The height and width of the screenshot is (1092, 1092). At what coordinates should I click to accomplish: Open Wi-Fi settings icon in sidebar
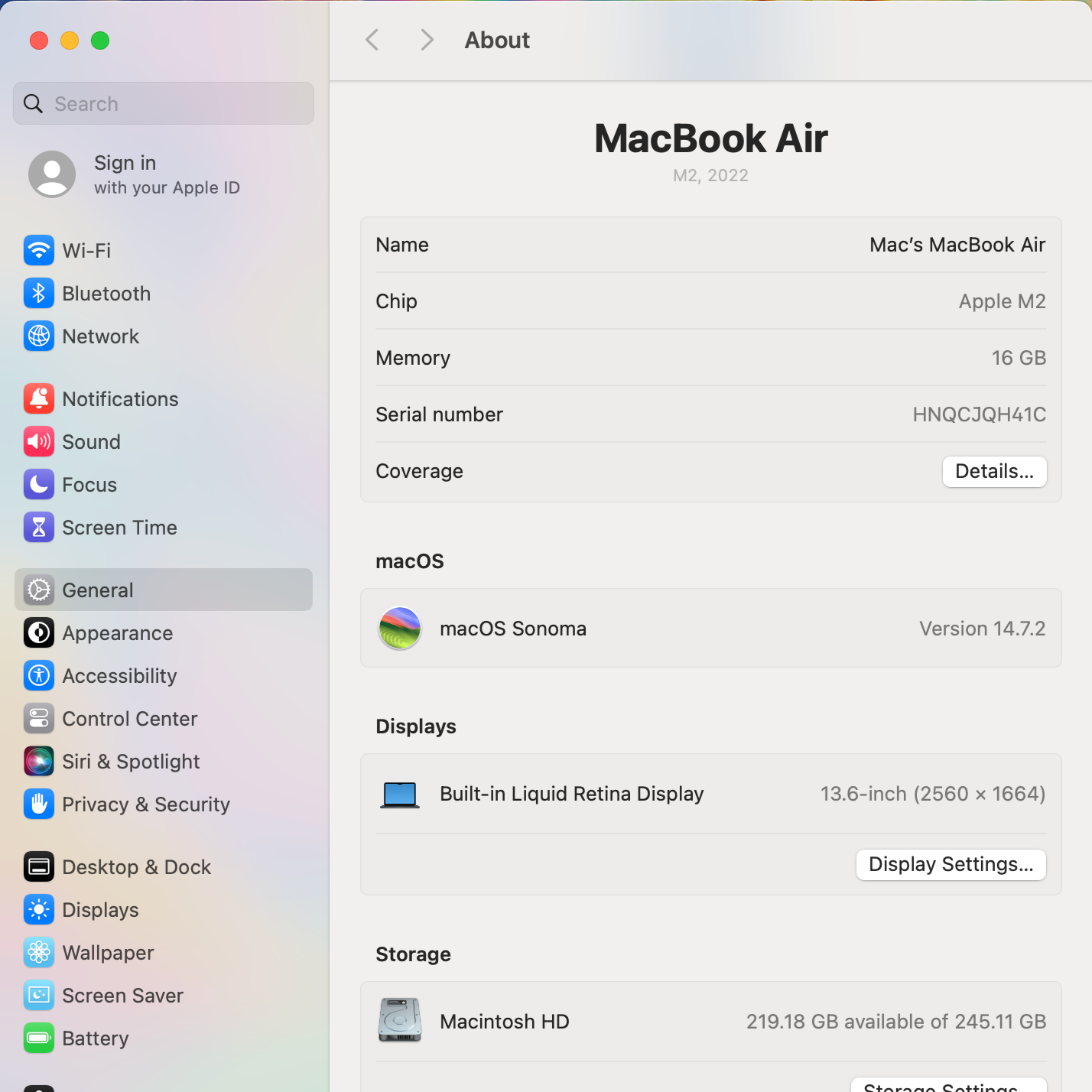click(39, 250)
